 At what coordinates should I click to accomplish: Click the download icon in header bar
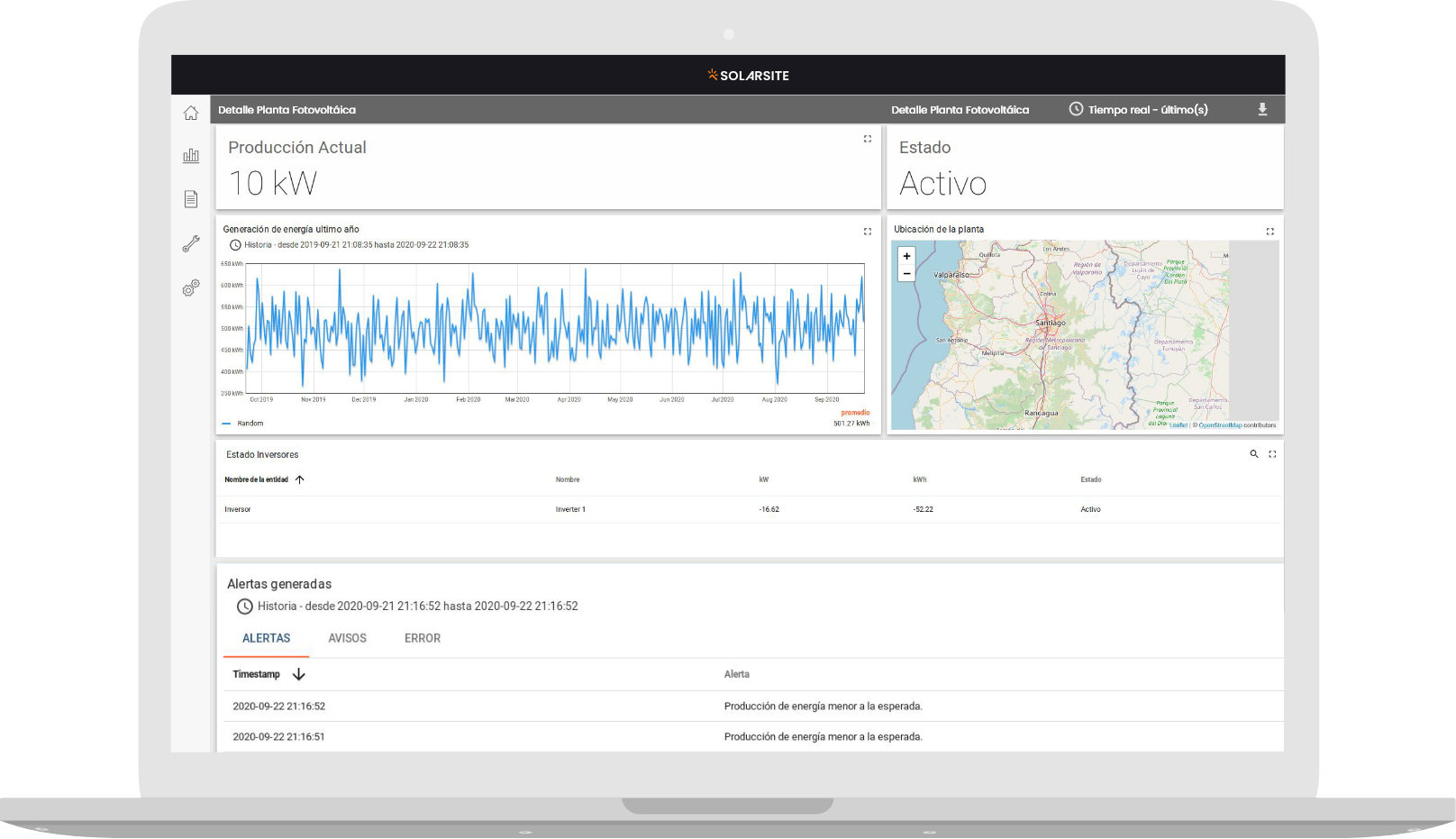point(1262,109)
